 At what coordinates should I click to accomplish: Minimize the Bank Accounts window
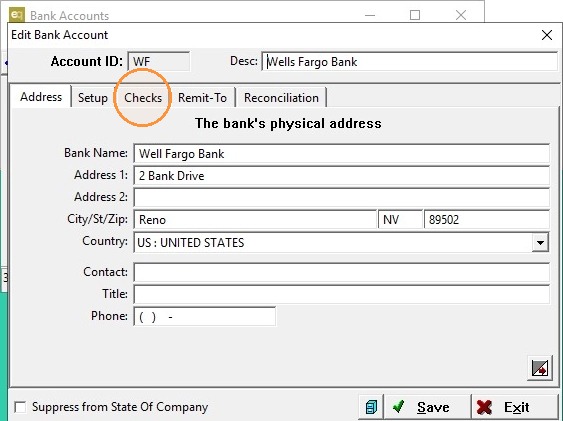pyautogui.click(x=370, y=15)
